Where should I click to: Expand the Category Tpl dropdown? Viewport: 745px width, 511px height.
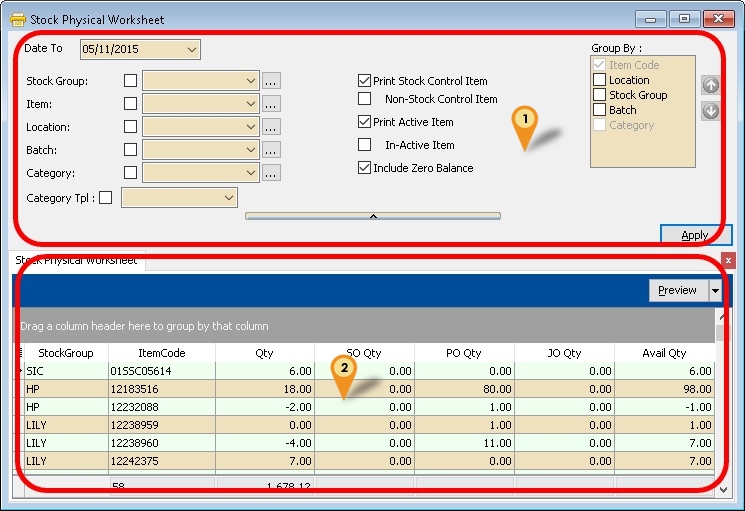pyautogui.click(x=227, y=198)
